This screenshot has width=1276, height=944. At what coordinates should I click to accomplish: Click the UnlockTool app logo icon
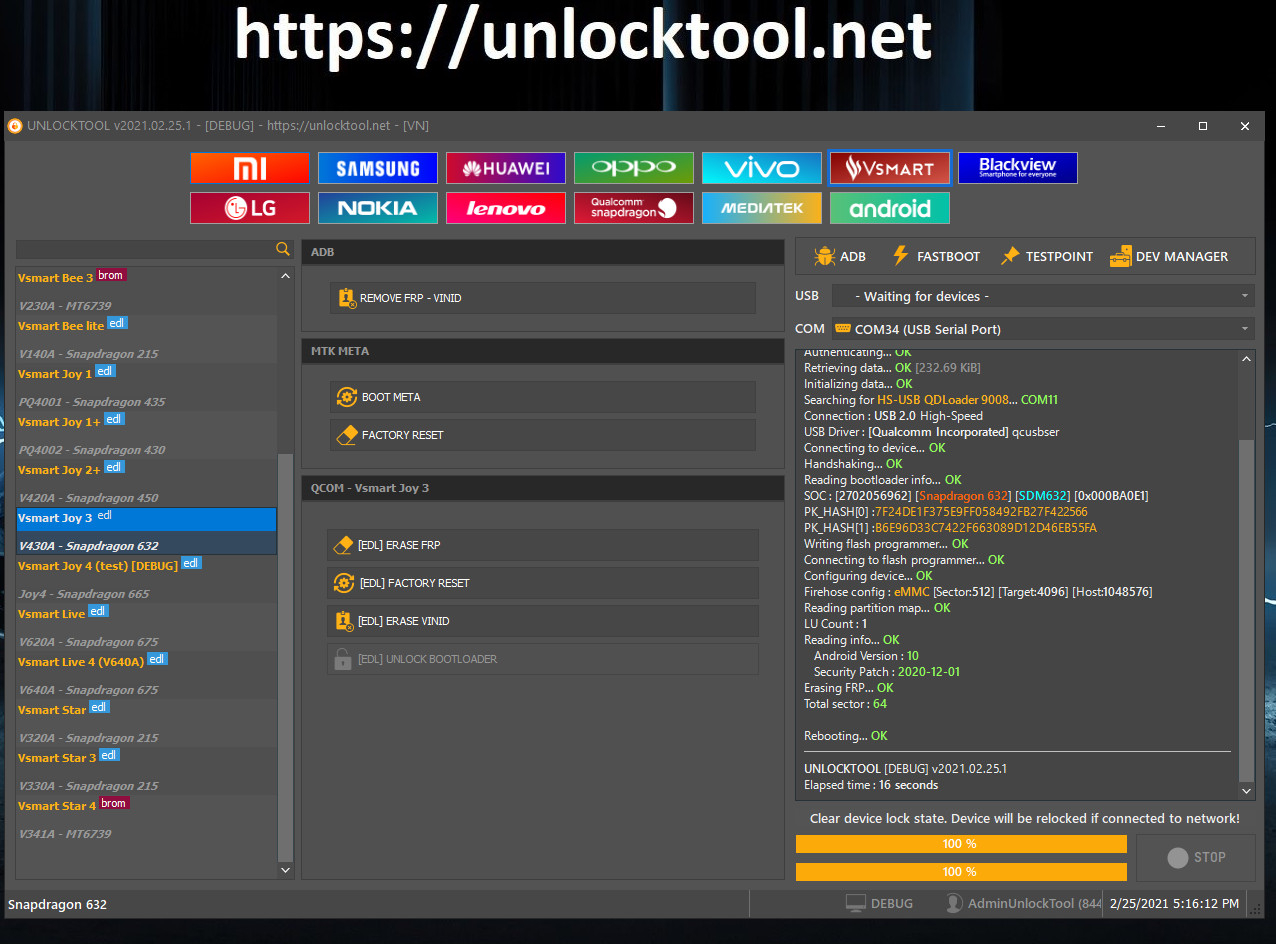click(15, 126)
